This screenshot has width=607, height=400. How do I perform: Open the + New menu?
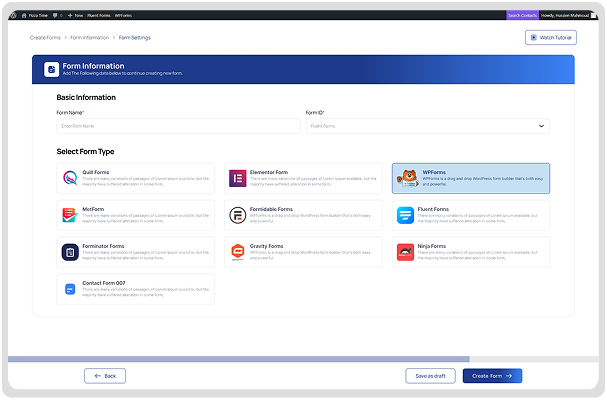click(75, 15)
